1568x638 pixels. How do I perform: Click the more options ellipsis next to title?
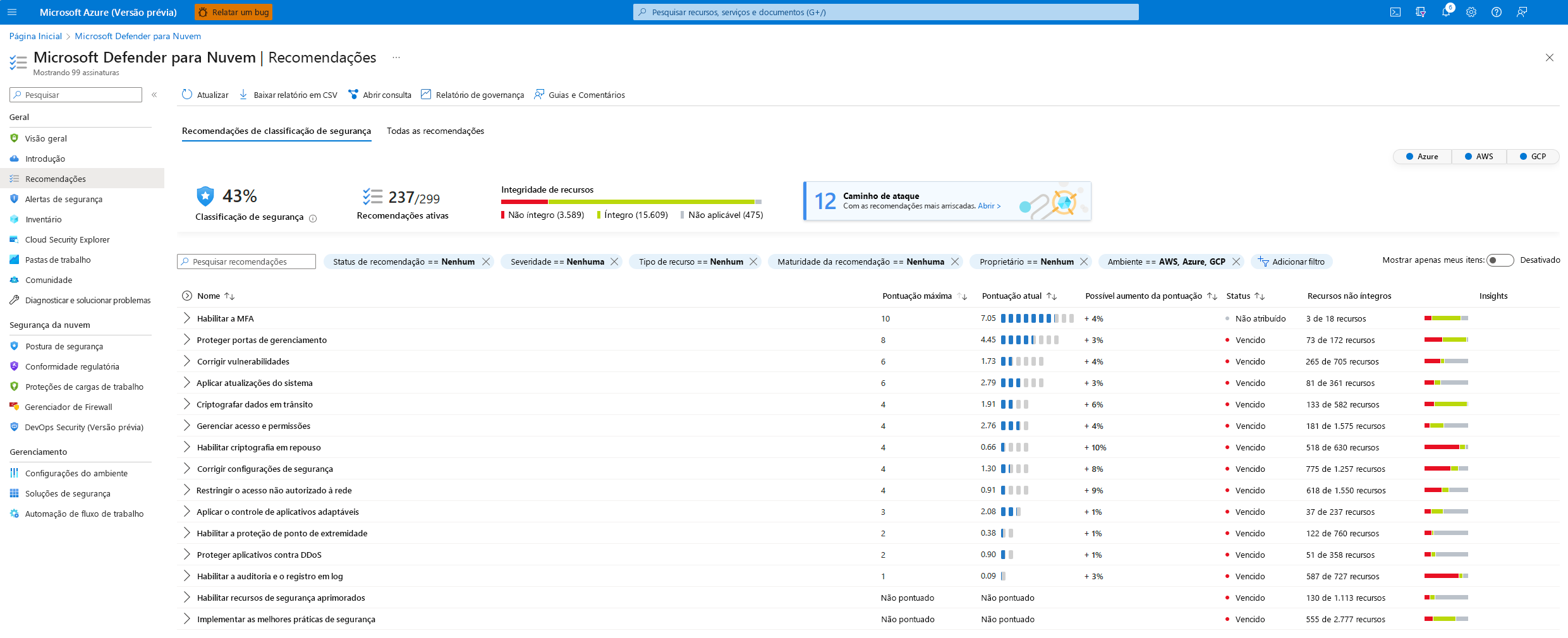[396, 57]
